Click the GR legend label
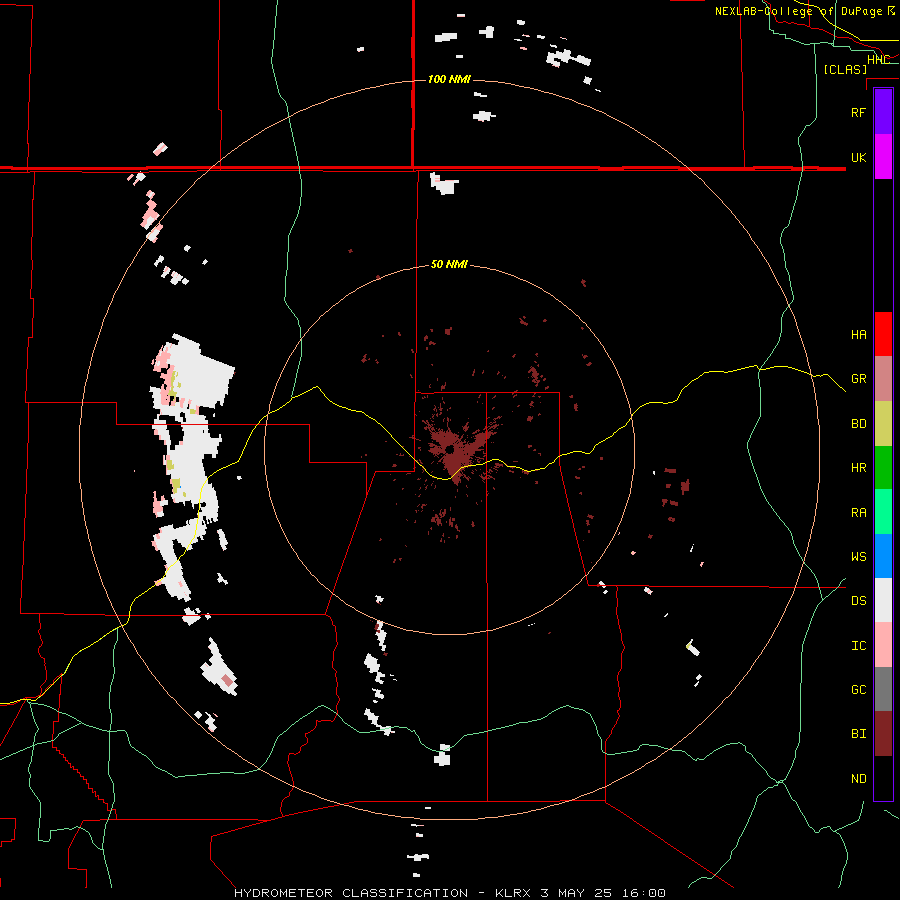 coord(858,379)
